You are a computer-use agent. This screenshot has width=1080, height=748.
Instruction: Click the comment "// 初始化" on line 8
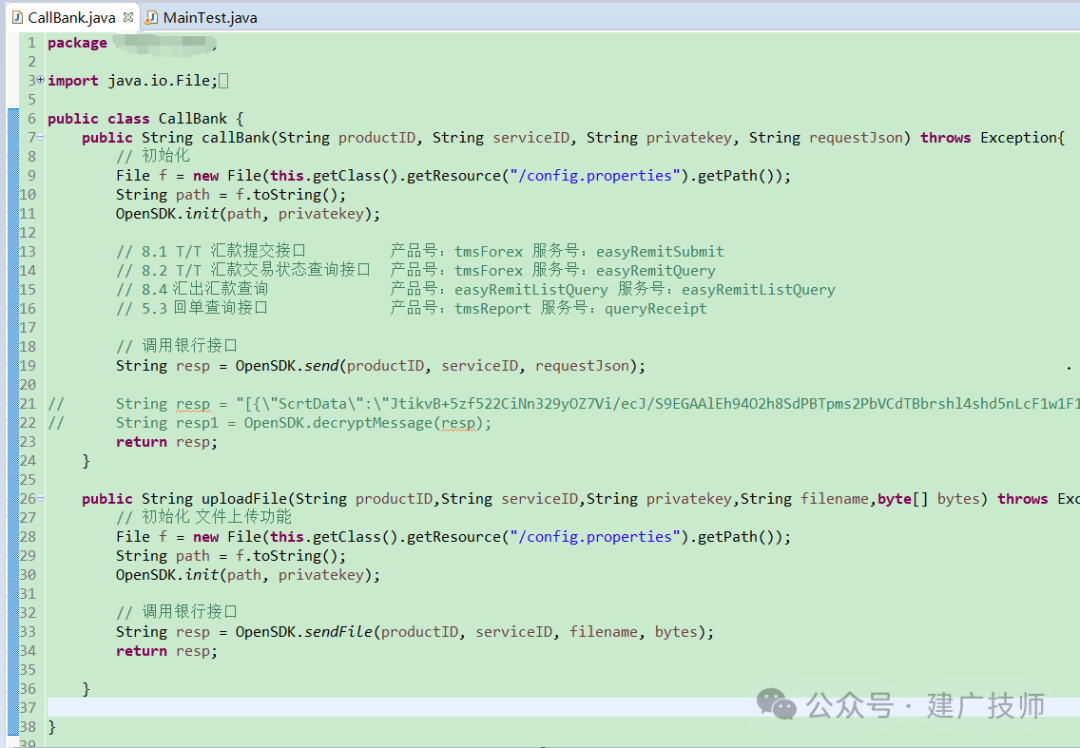[152, 156]
